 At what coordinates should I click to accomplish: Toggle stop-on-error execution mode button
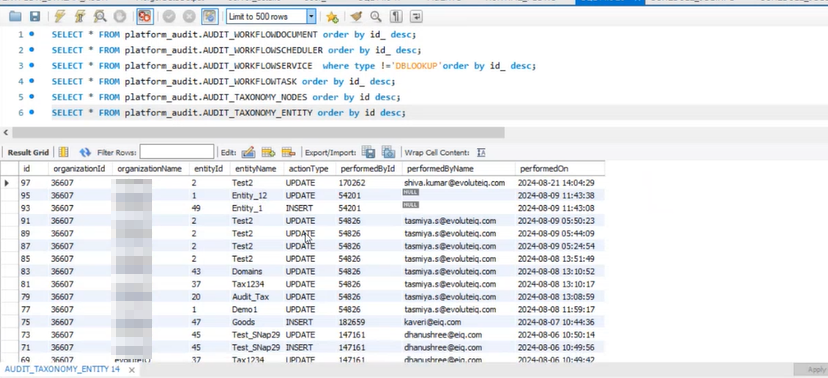[144, 17]
